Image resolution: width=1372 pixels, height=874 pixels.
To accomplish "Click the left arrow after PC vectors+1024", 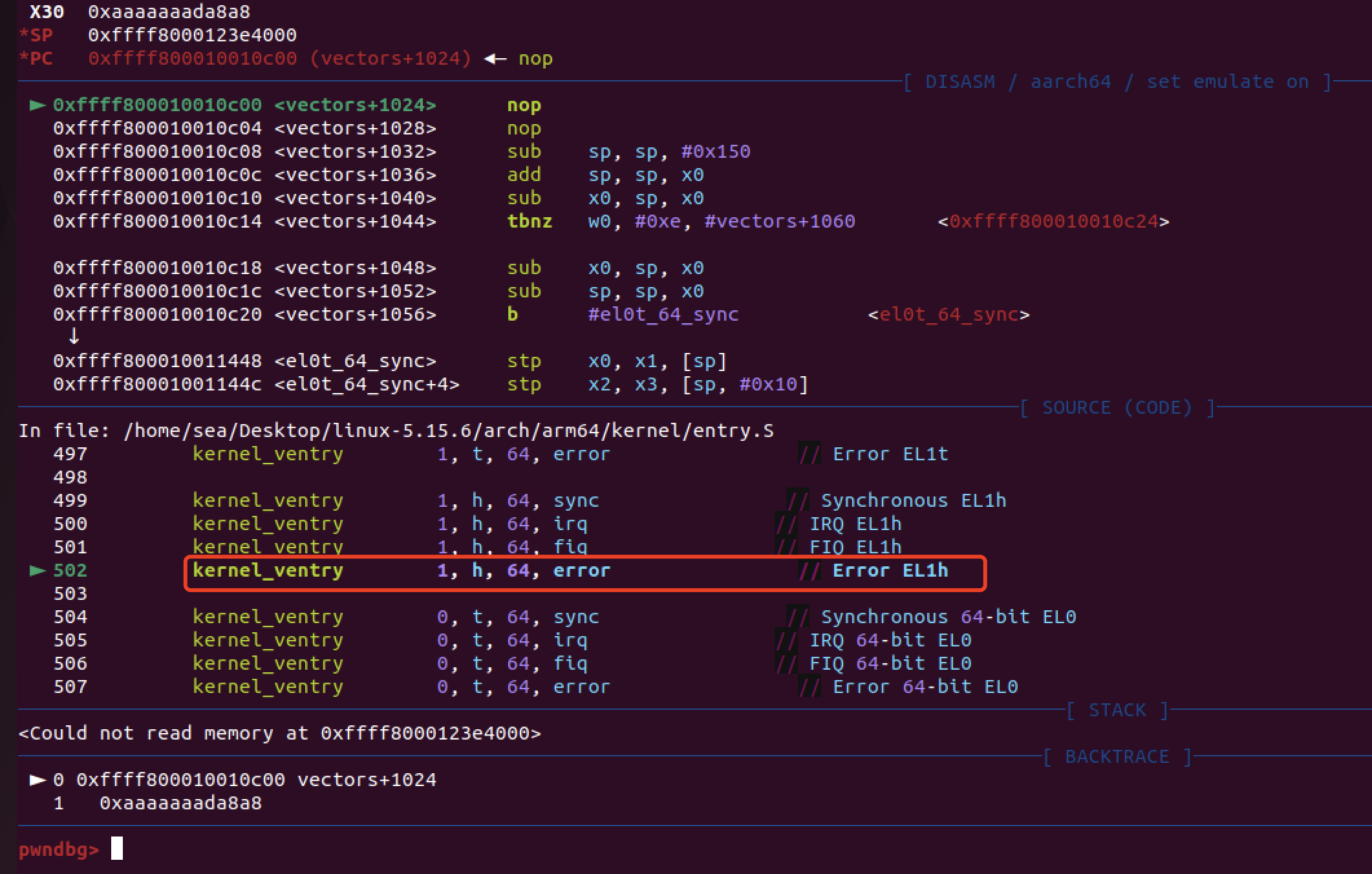I will pos(495,59).
